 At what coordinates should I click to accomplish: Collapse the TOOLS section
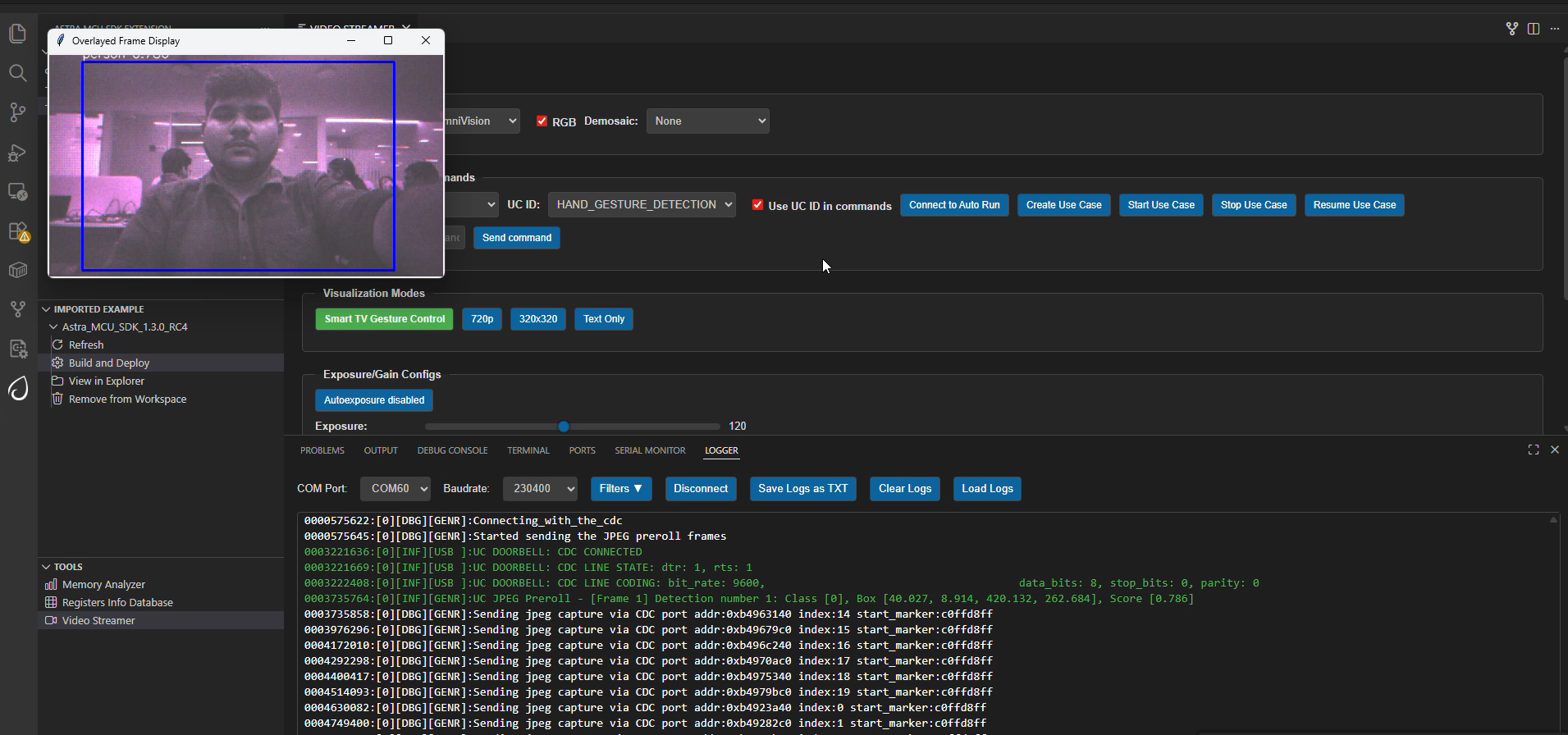coord(46,567)
